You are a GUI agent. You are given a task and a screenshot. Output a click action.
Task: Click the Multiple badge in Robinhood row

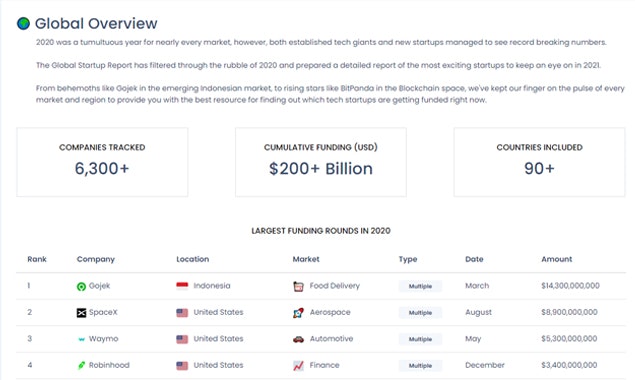click(x=420, y=365)
